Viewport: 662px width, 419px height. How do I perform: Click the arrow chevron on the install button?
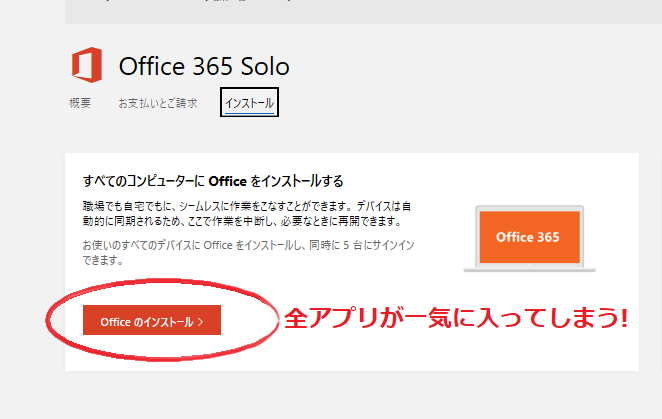[201, 322]
